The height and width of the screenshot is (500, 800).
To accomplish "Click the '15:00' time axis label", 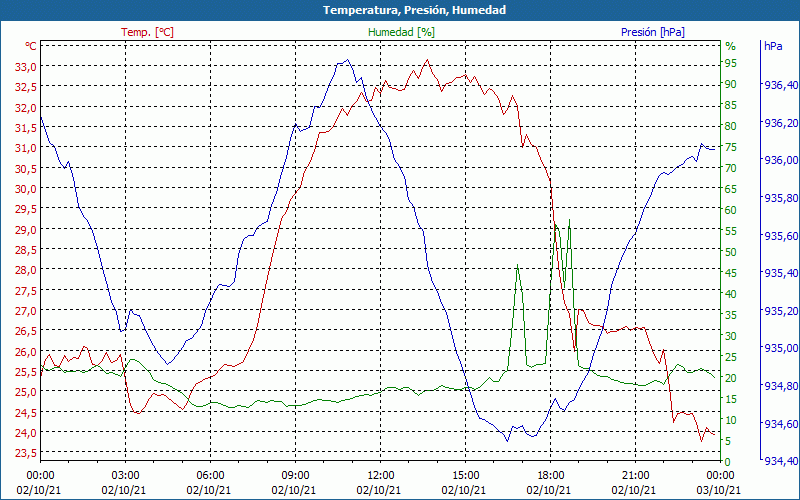I will pyautogui.click(x=465, y=476).
